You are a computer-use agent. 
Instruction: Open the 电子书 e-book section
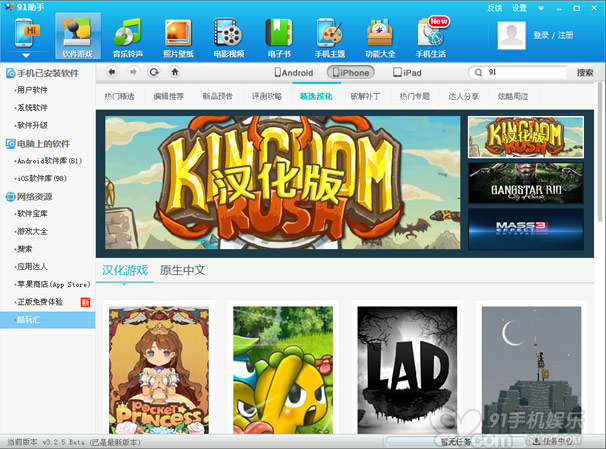(279, 38)
